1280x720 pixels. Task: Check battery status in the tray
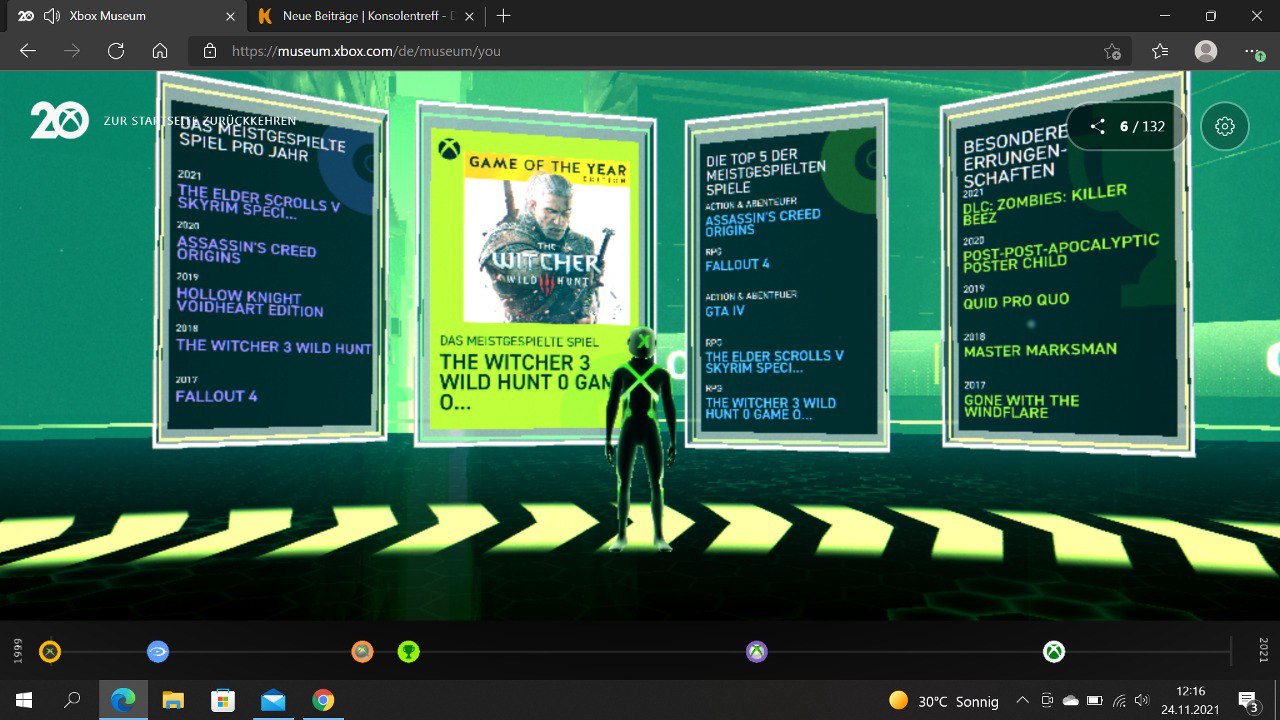coord(1095,701)
